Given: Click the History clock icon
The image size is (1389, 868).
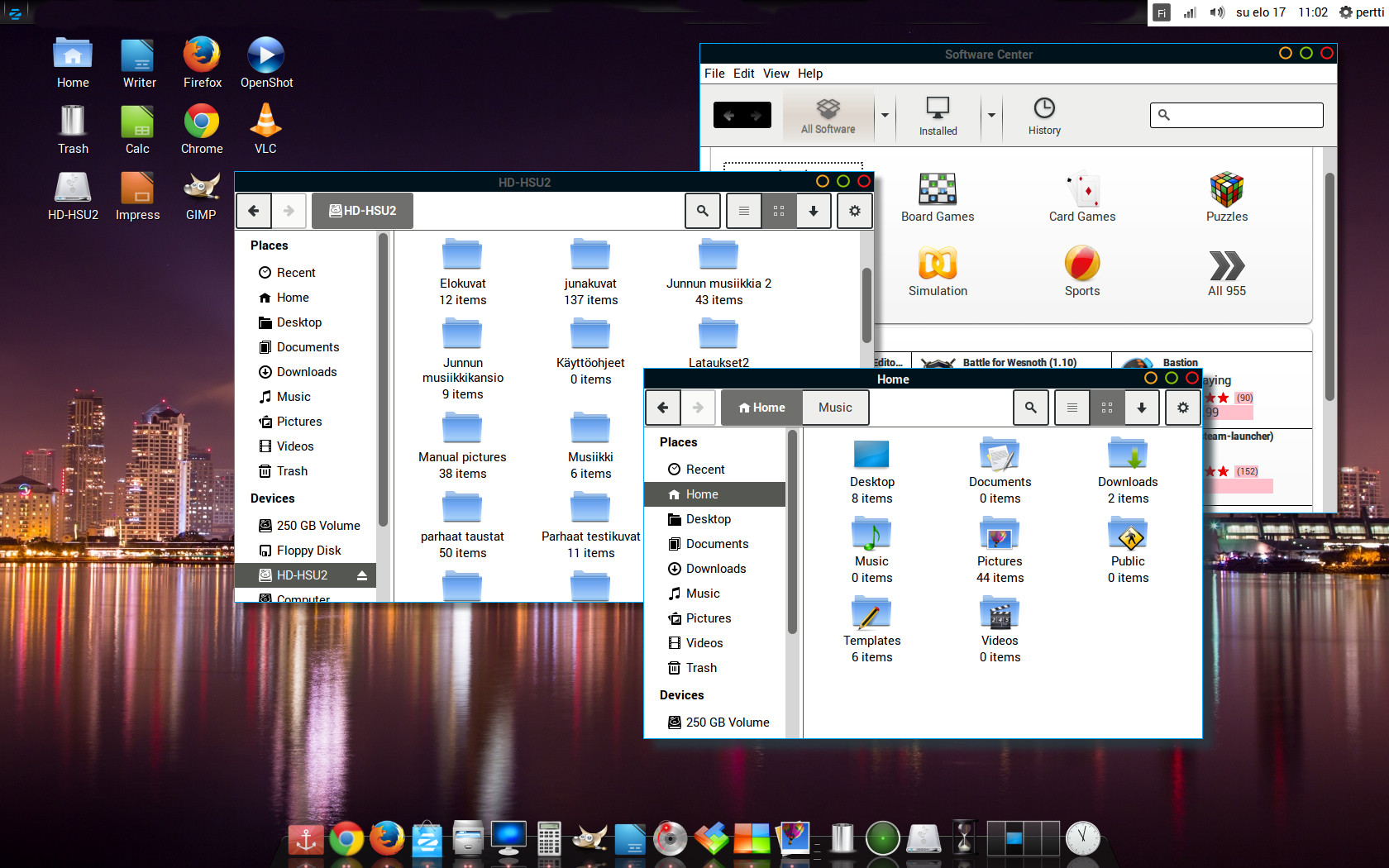Looking at the screenshot, I should [1044, 109].
